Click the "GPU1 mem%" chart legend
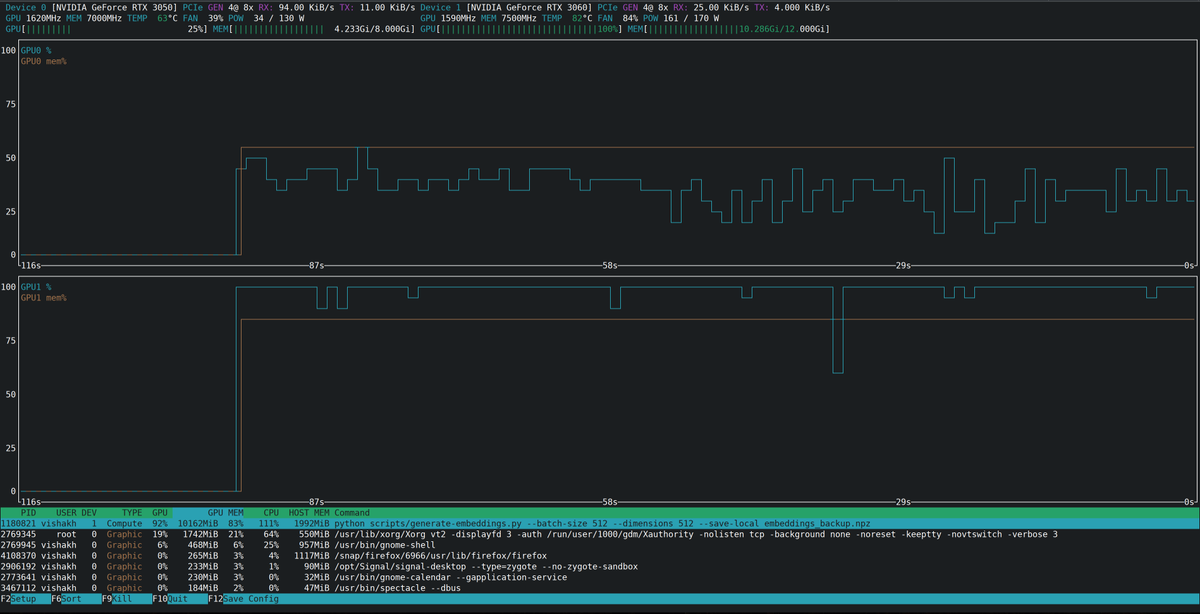Image resolution: width=1200 pixels, height=614 pixels. [x=44, y=298]
